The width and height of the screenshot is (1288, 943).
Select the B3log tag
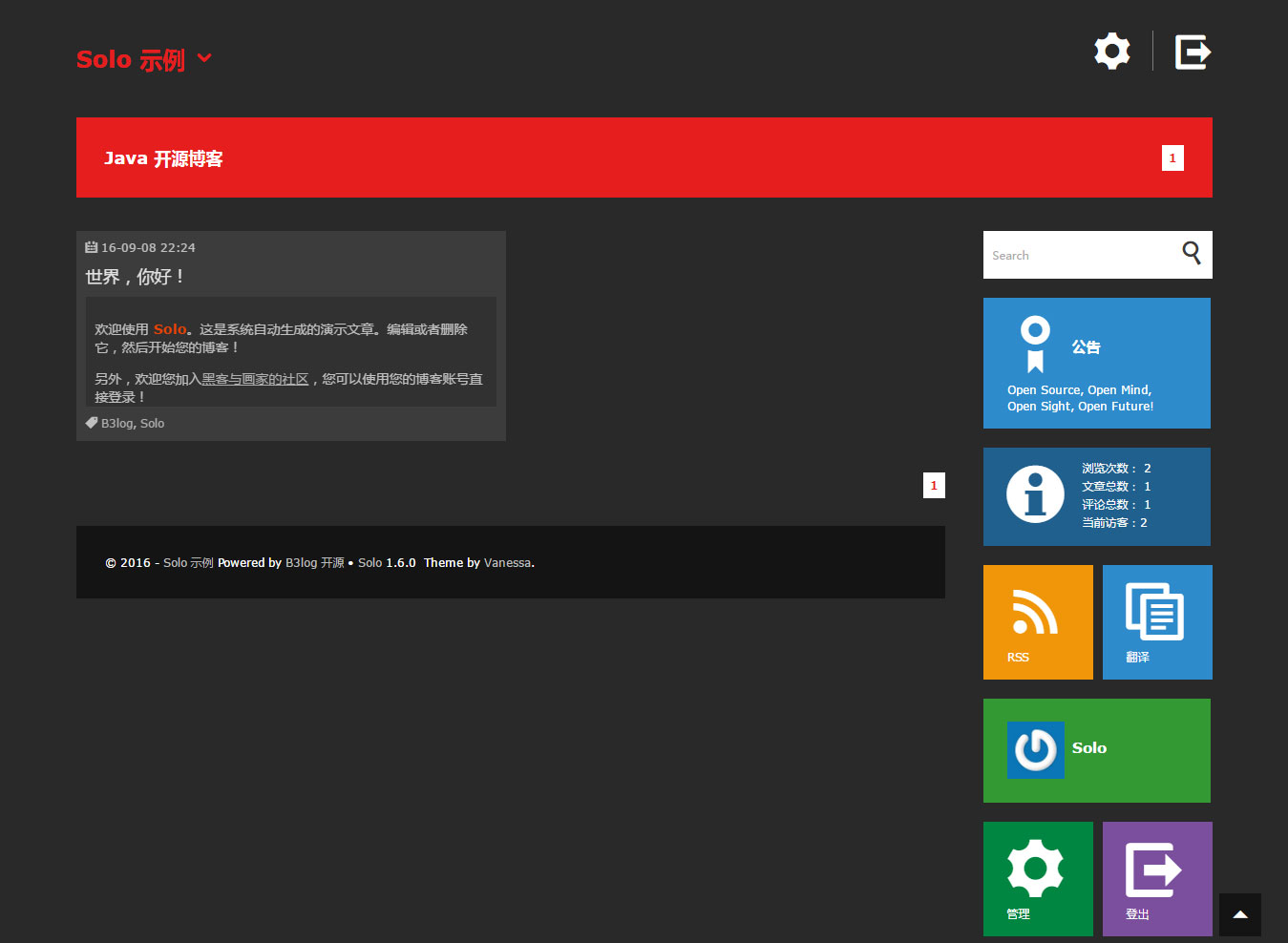click(x=117, y=423)
